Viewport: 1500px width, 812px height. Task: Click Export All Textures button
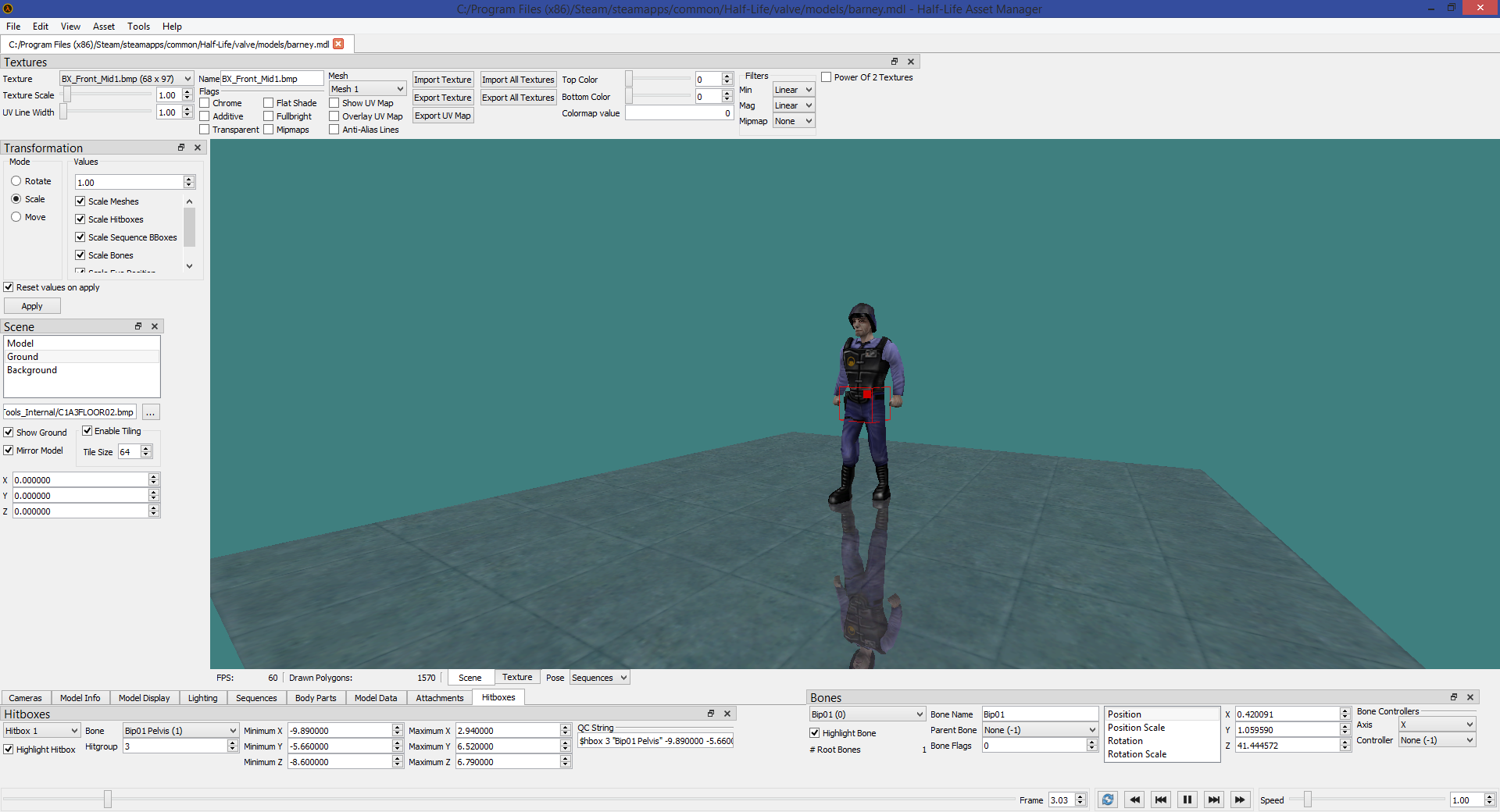tap(518, 98)
